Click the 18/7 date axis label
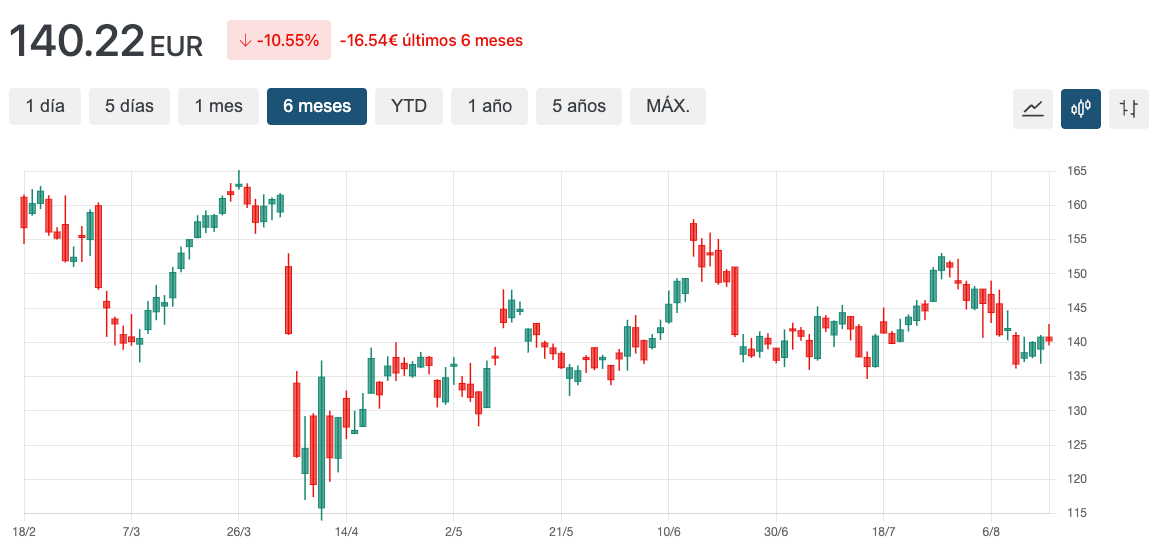Image resolution: width=1160 pixels, height=554 pixels. click(883, 533)
